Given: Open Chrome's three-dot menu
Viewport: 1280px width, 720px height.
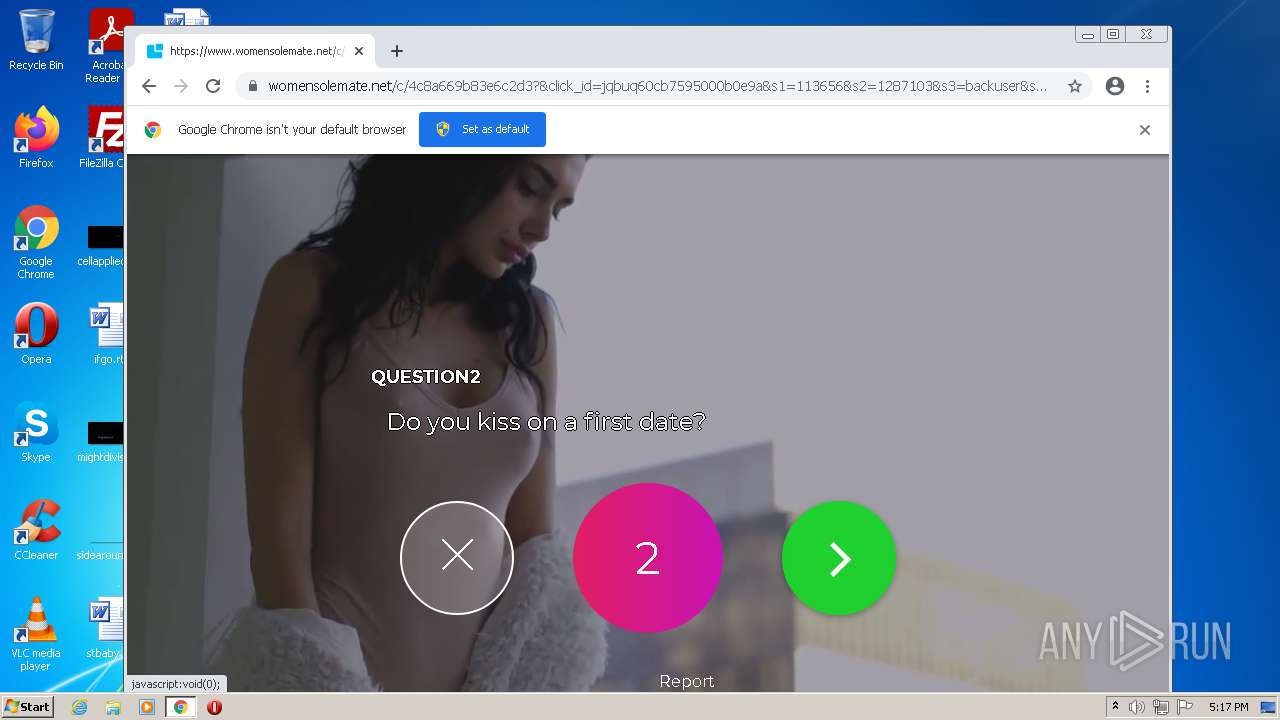Looking at the screenshot, I should click(x=1147, y=86).
